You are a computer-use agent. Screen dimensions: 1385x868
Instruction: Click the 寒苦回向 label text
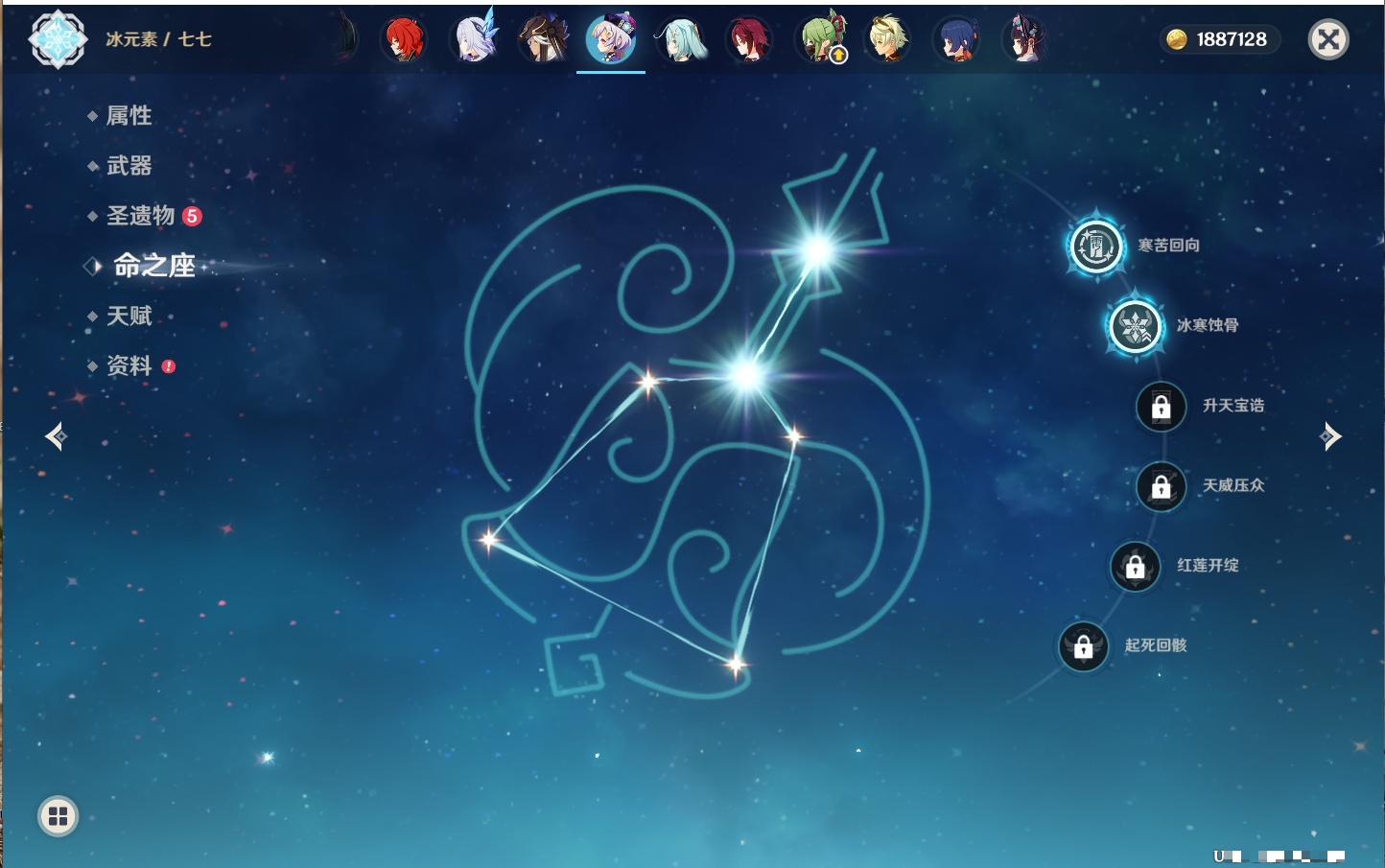click(x=1168, y=246)
